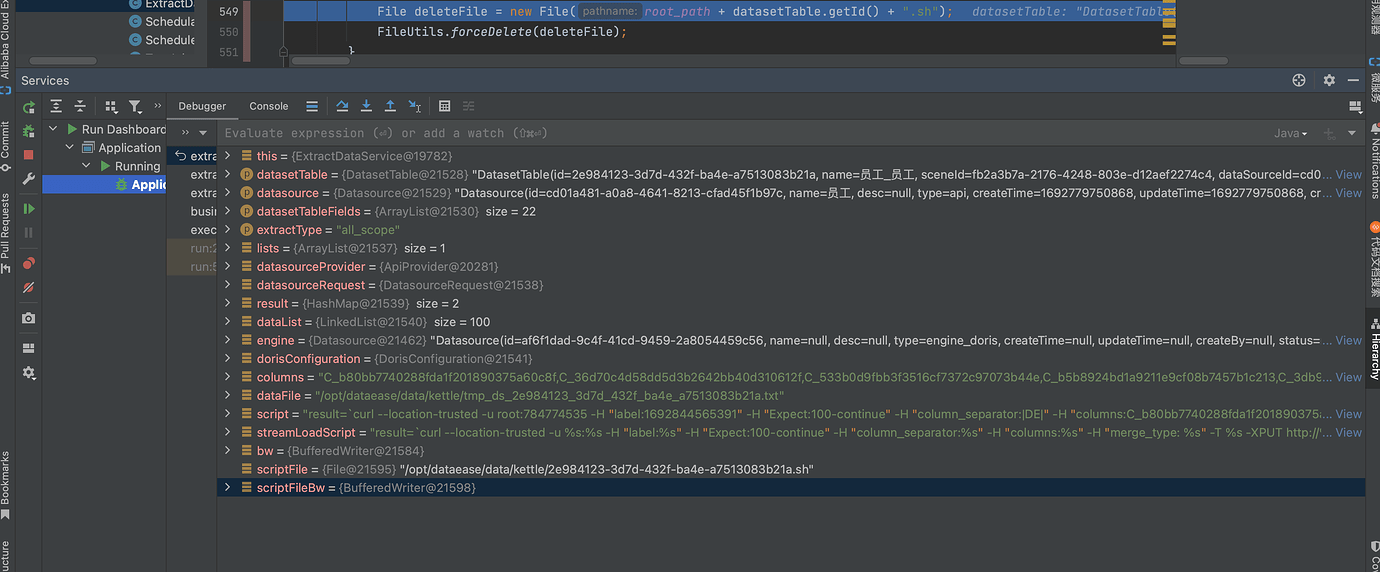Click the frames panel double chevron
Image resolution: width=1380 pixels, height=572 pixels.
coord(185,133)
